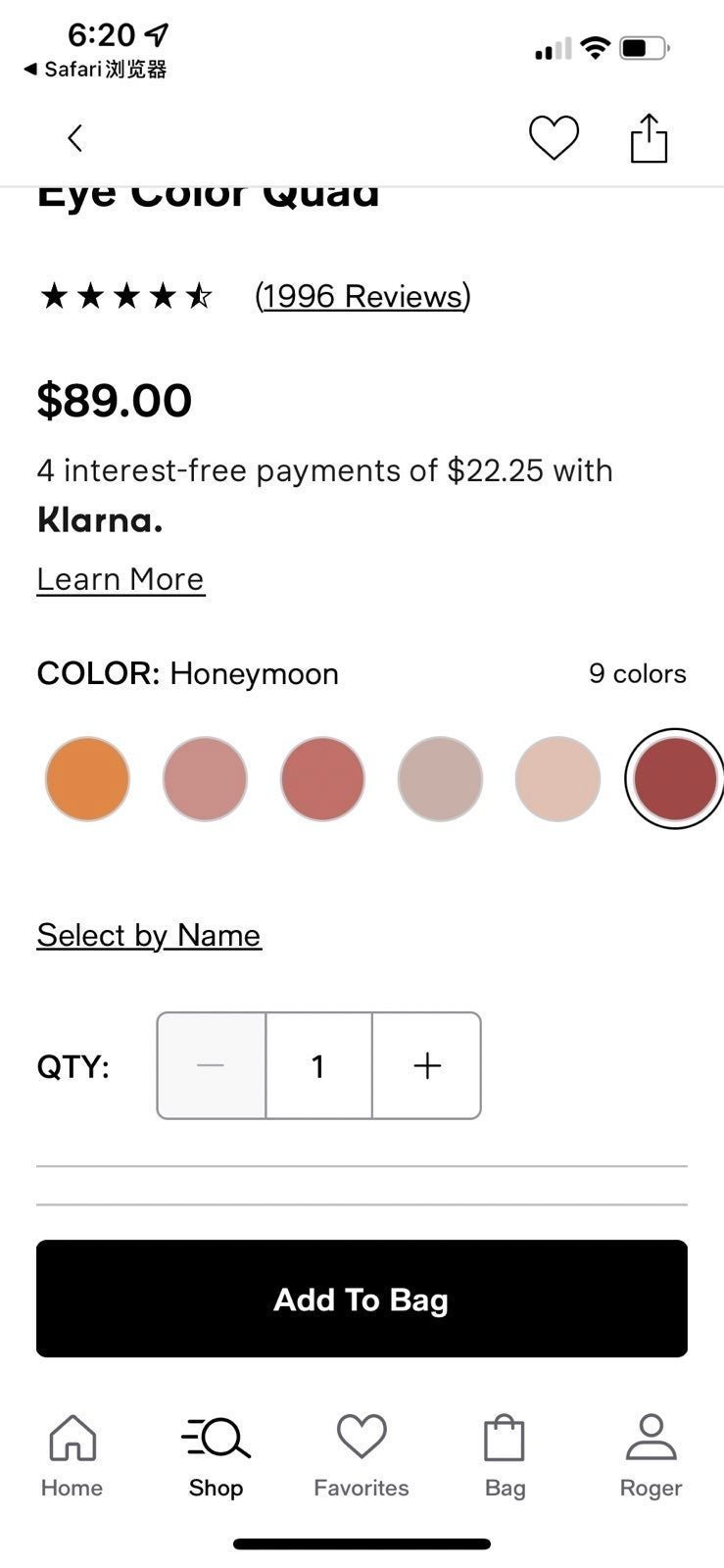The height and width of the screenshot is (1568, 724).
Task: Open Roger profile account tab
Action: coord(651,1456)
